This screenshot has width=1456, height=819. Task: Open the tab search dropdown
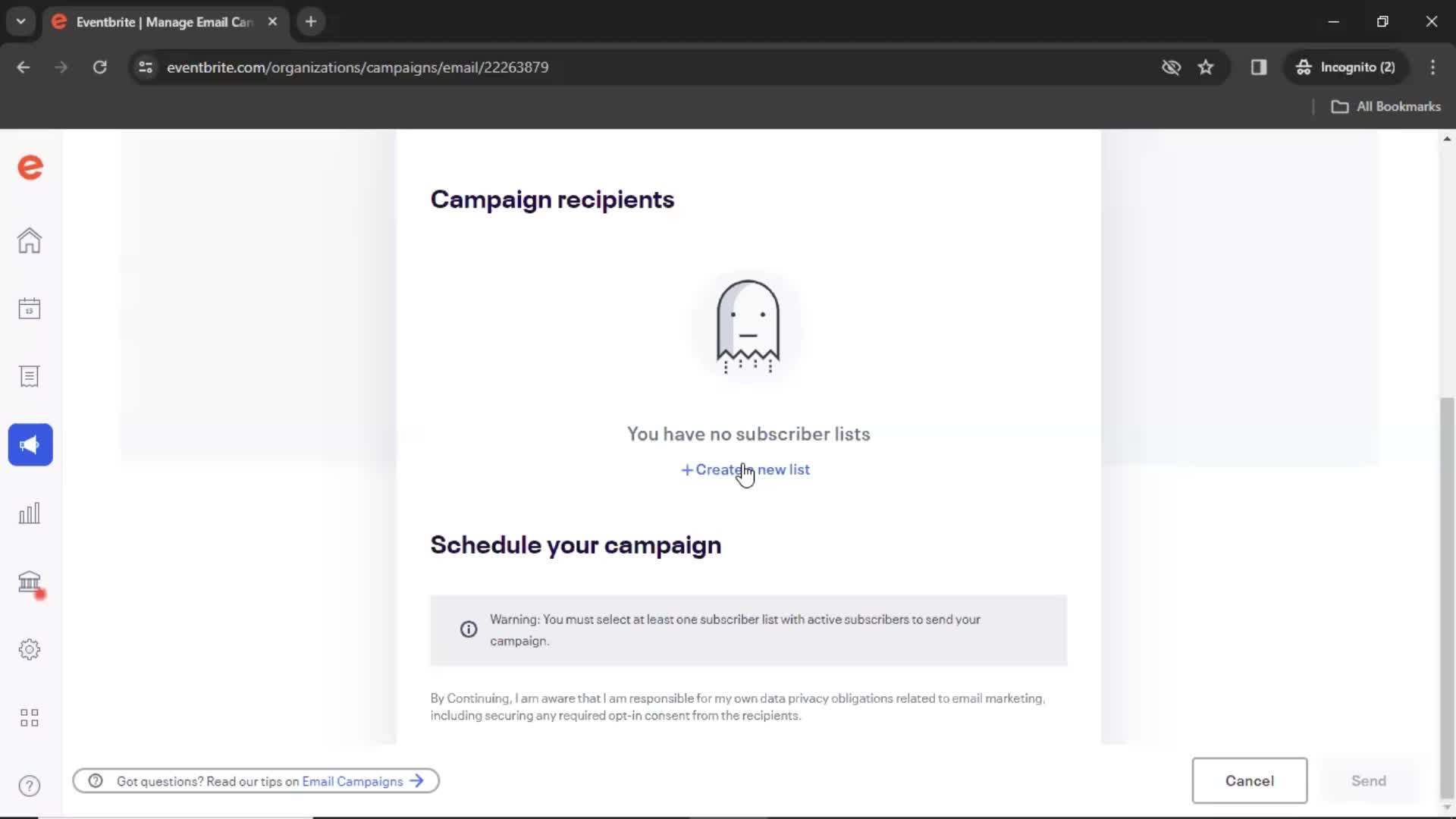[21, 22]
